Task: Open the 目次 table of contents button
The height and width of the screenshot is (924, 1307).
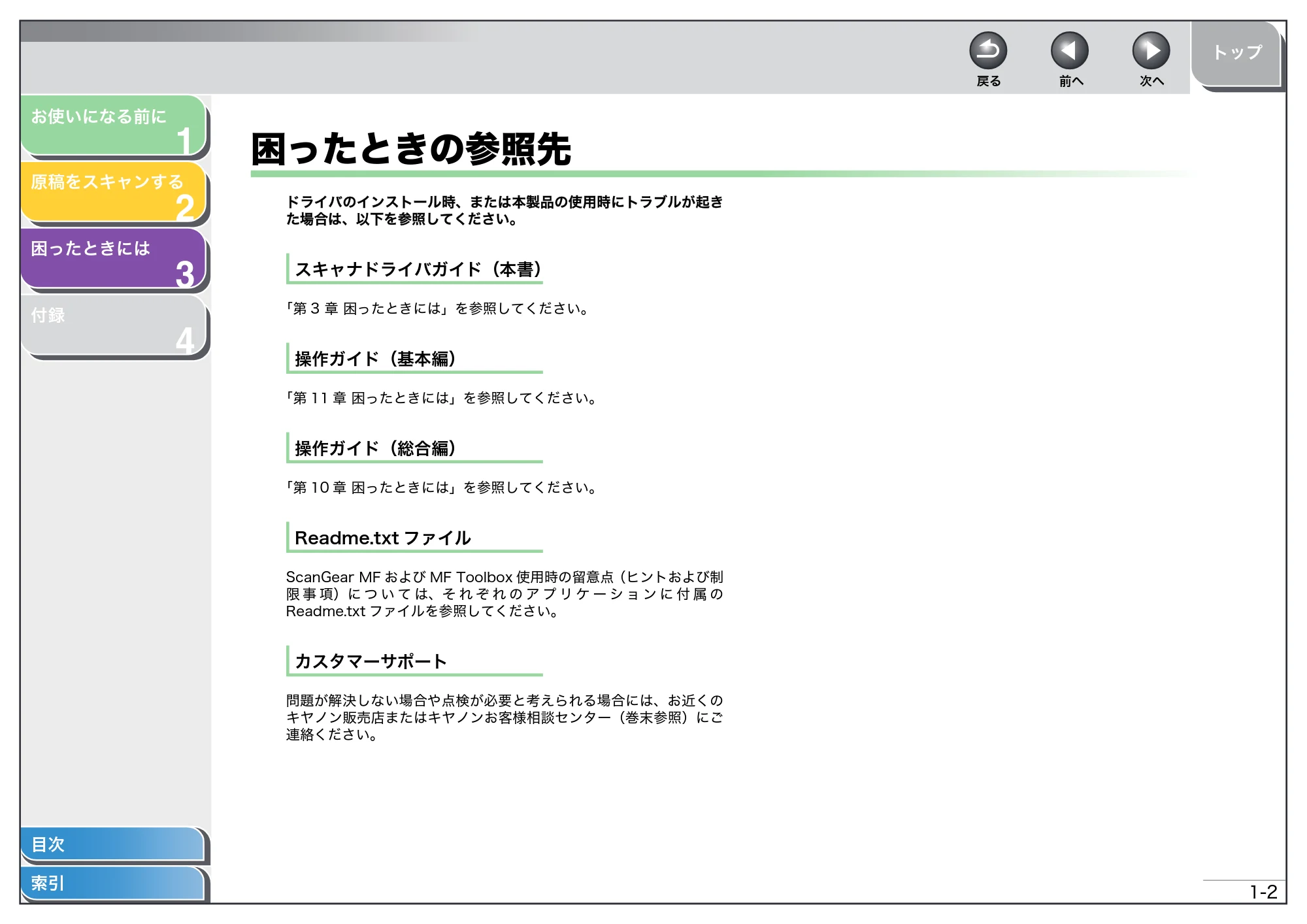Action: [x=112, y=844]
